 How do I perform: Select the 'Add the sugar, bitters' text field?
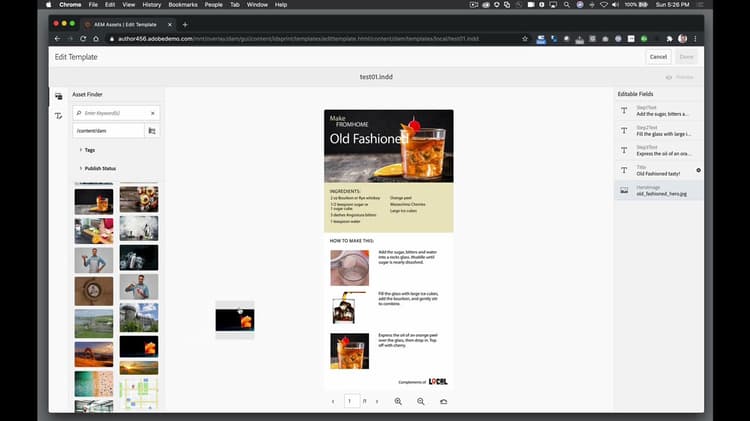coord(659,111)
